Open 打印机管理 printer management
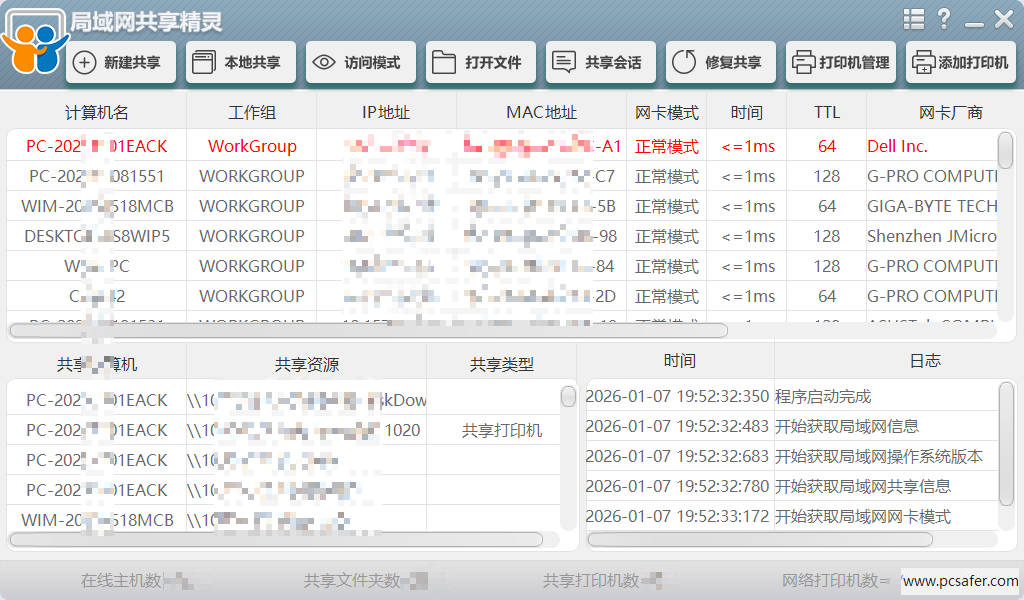This screenshot has height=600, width=1024. click(840, 62)
